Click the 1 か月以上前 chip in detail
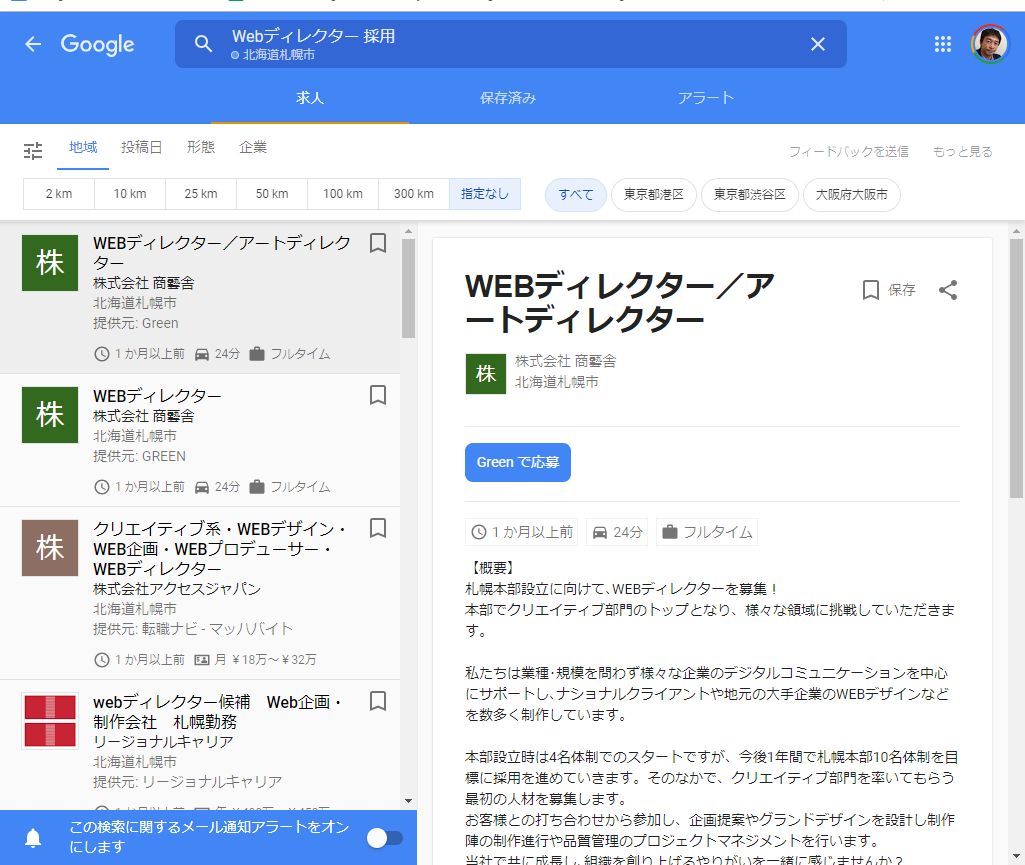The height and width of the screenshot is (865, 1025). click(x=522, y=532)
